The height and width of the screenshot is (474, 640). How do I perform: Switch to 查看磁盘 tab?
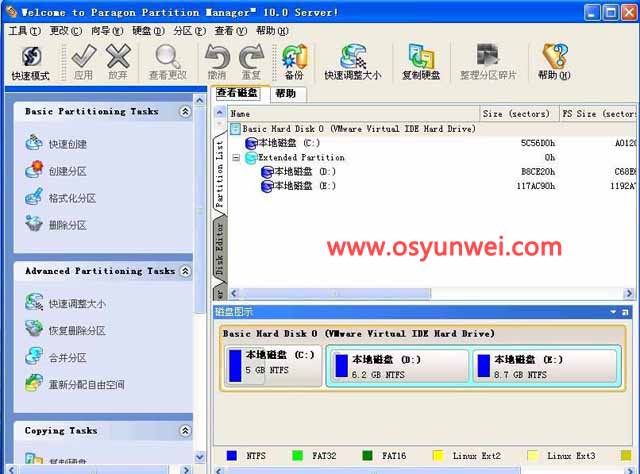[237, 93]
